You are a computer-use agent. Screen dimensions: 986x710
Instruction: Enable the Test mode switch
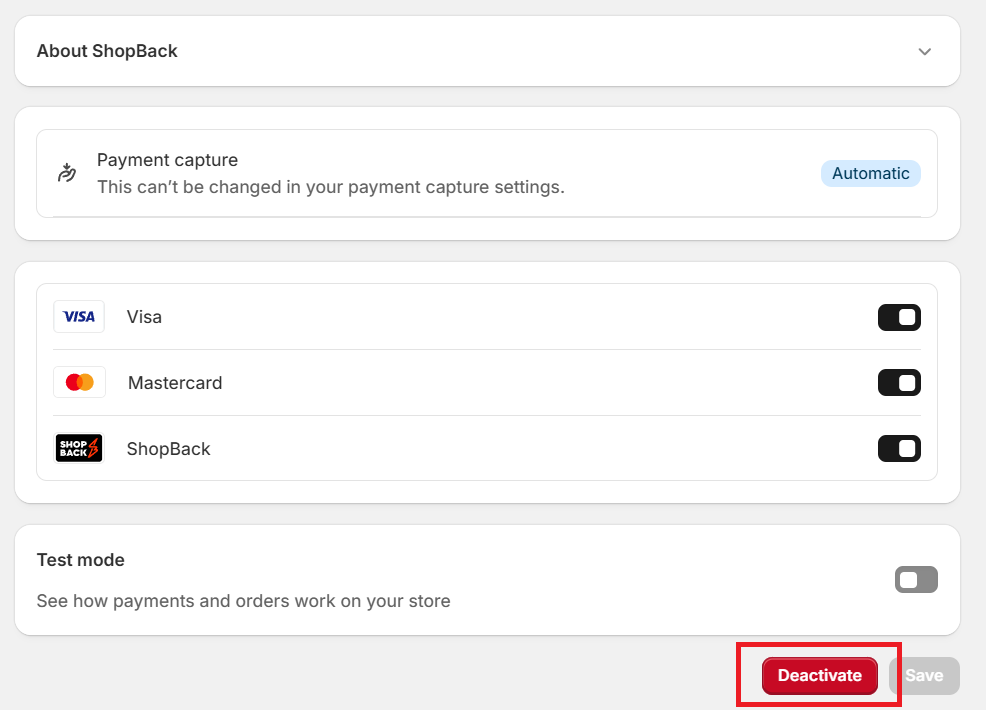[x=916, y=580]
